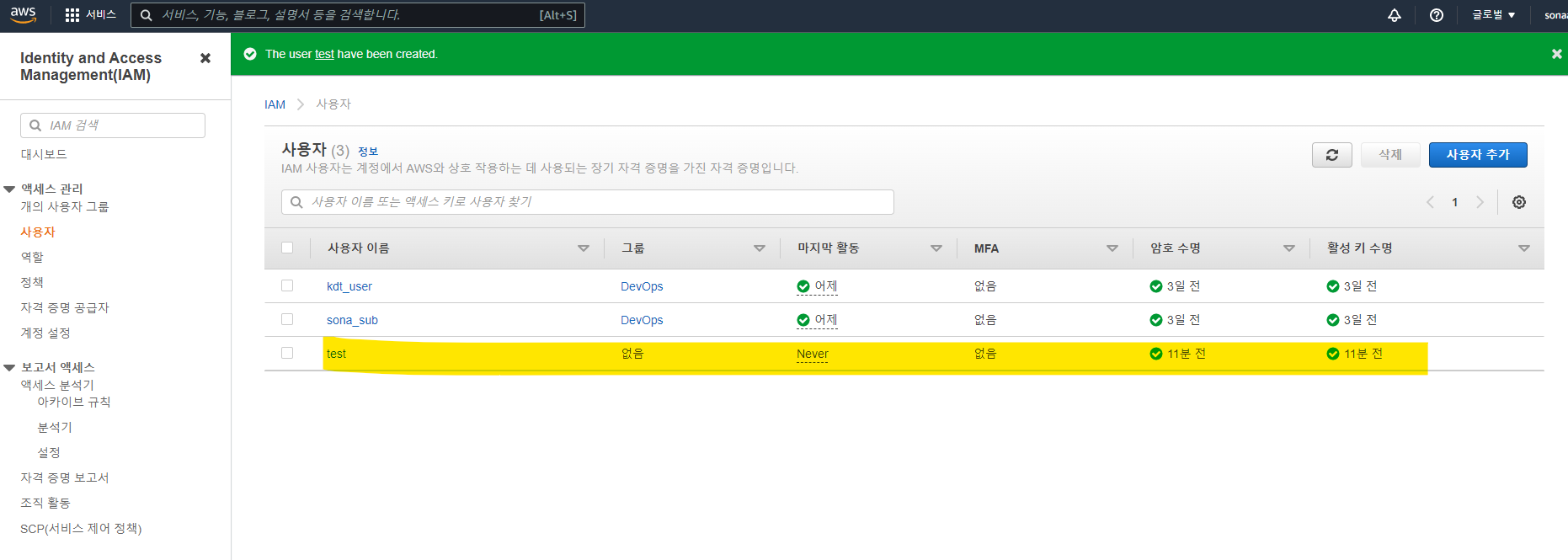Open the sona_sub user link

click(352, 320)
